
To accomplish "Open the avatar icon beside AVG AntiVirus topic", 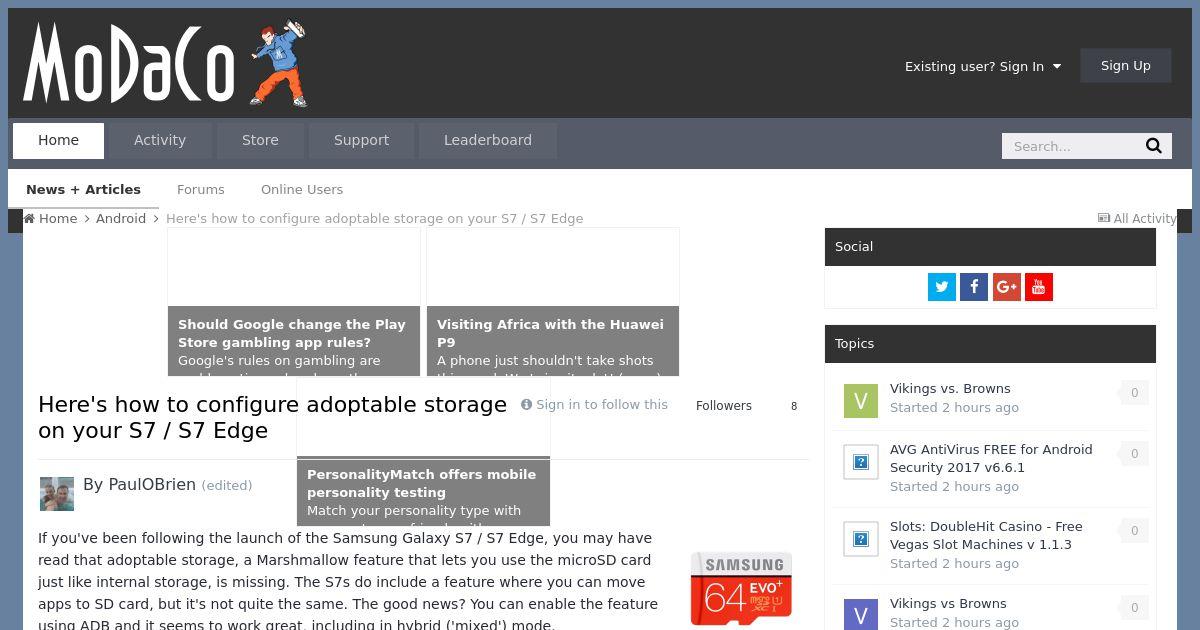I will (861, 462).
